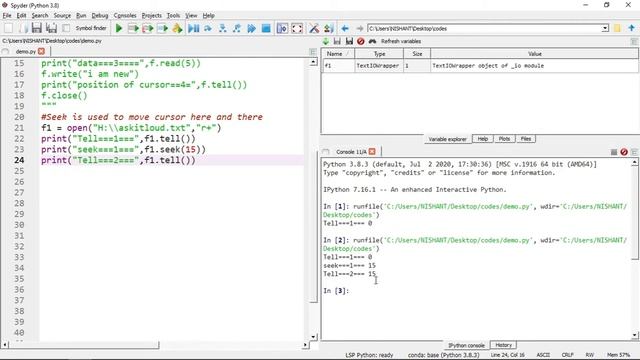Go back to previous cursor position
The height and width of the screenshot is (360, 640).
point(345,28)
